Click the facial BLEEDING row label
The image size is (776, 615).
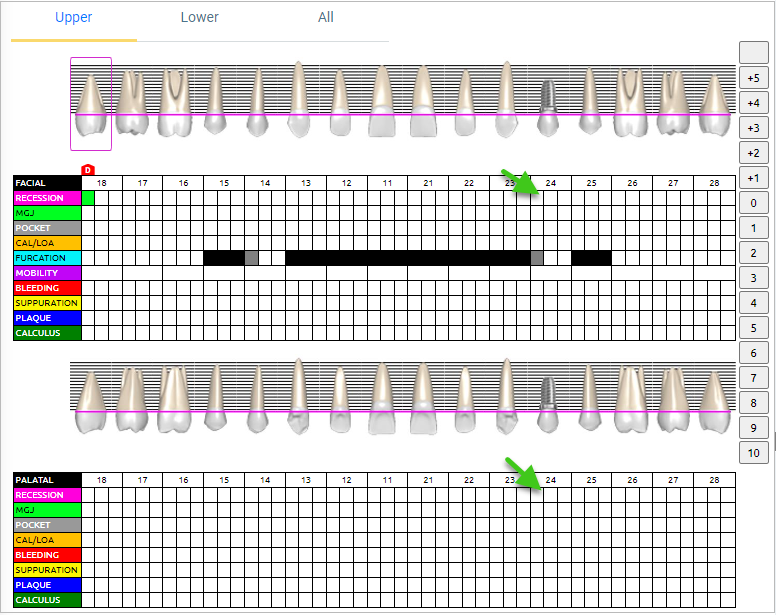click(x=47, y=288)
